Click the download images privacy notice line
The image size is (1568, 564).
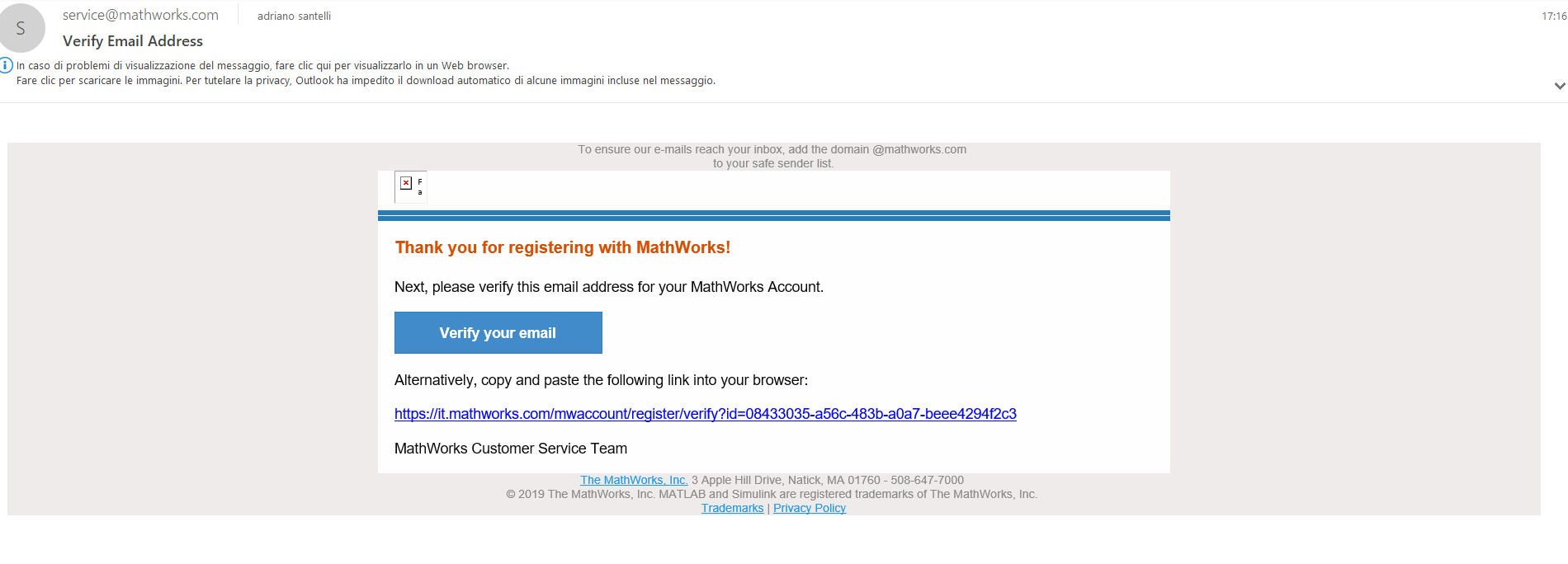pos(366,80)
